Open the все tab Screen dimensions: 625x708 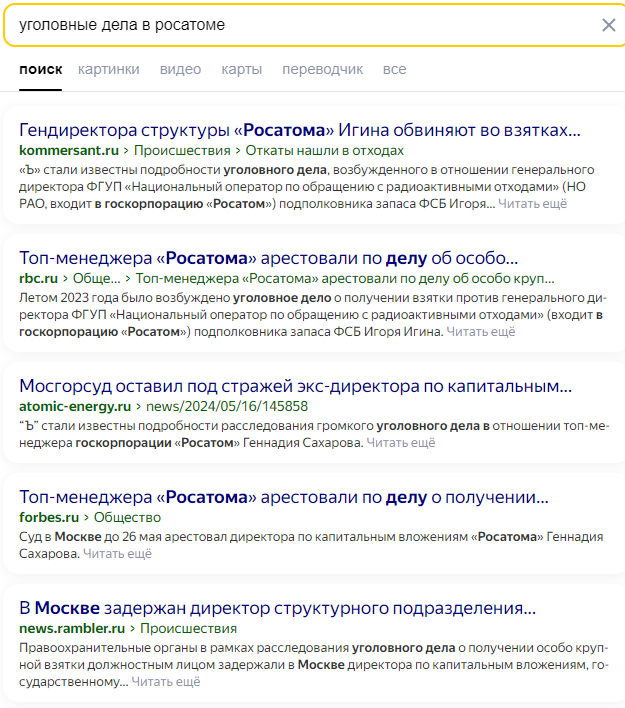[395, 69]
